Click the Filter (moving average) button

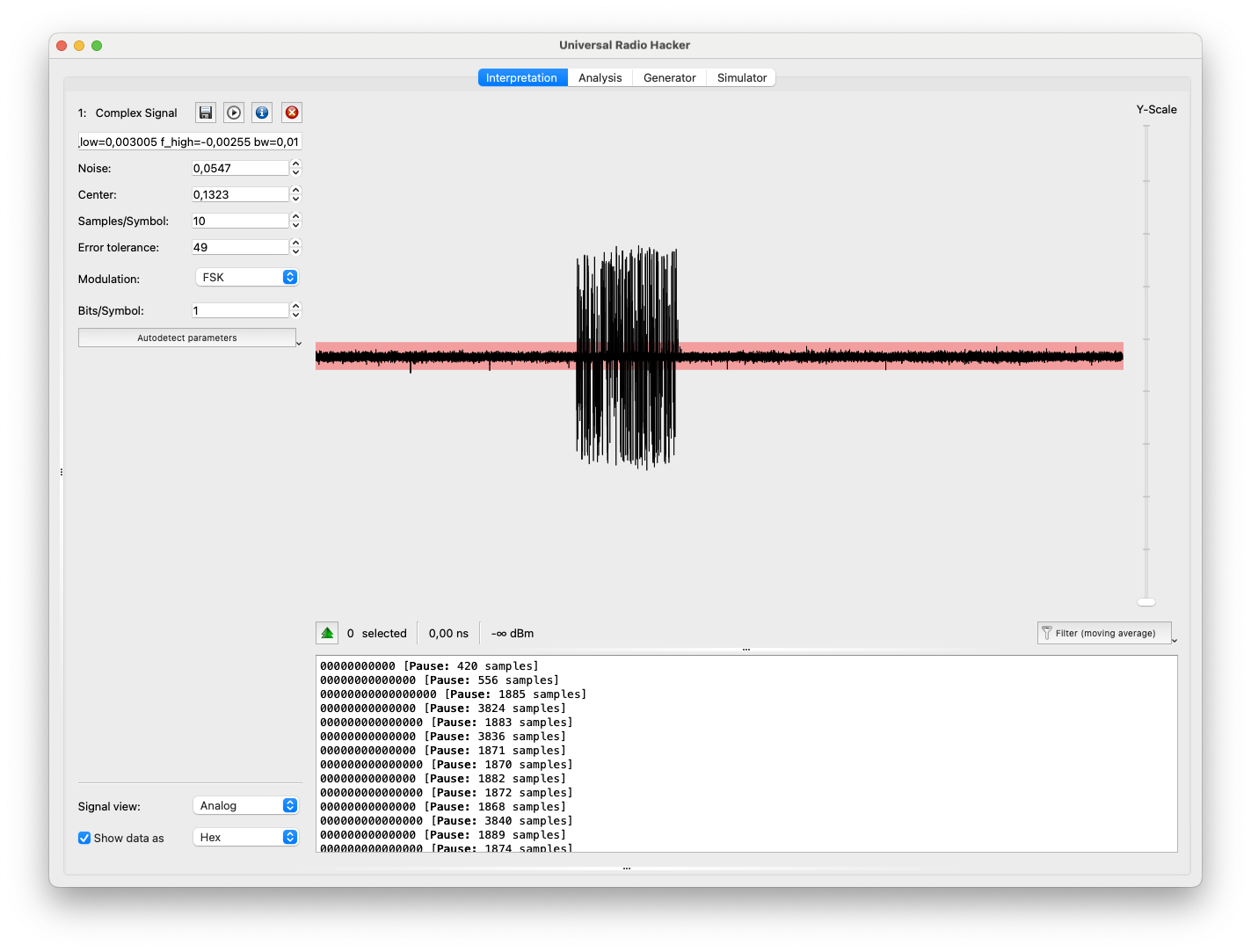pos(1105,633)
